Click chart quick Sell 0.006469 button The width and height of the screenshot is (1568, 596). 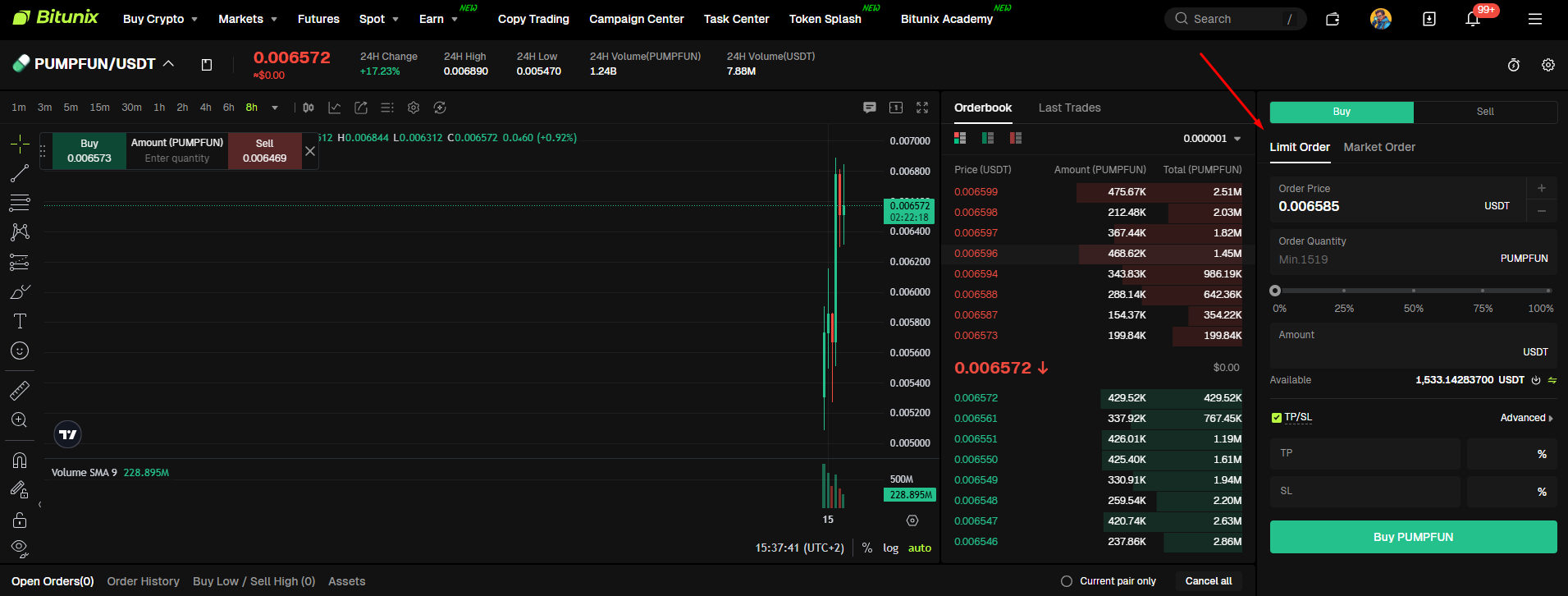pyautogui.click(x=264, y=151)
